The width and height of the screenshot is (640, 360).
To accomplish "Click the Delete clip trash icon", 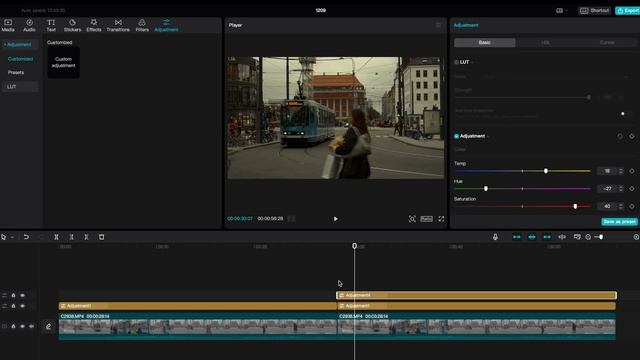I will tap(102, 237).
